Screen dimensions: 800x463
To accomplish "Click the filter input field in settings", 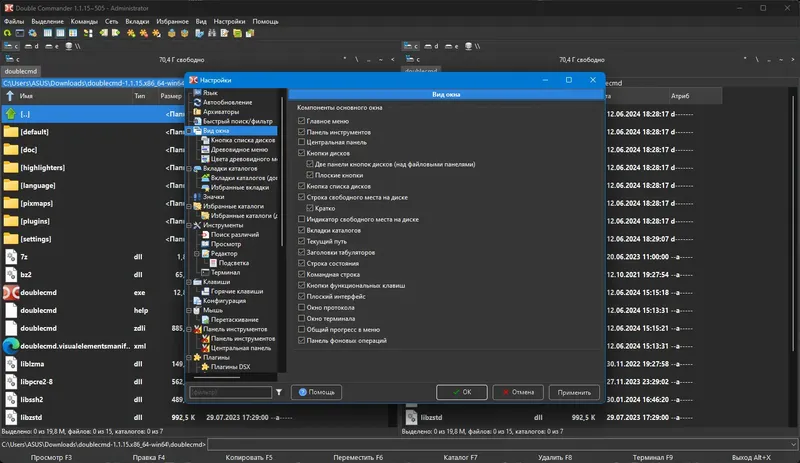I will click(x=229, y=393).
